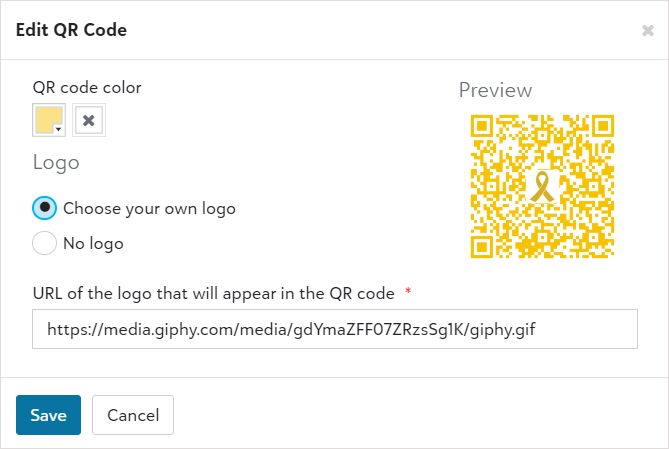Clear the QR code color with the X button
This screenshot has height=449, width=669.
[89, 120]
